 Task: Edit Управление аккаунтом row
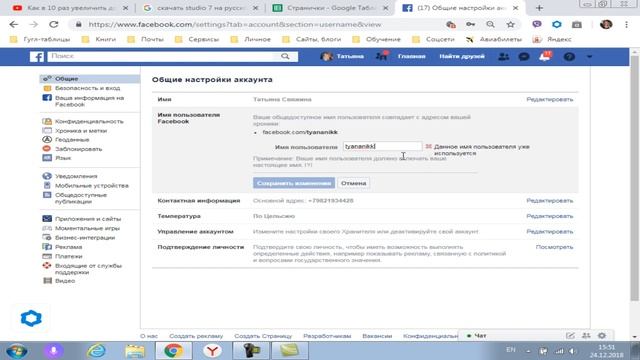pos(549,231)
